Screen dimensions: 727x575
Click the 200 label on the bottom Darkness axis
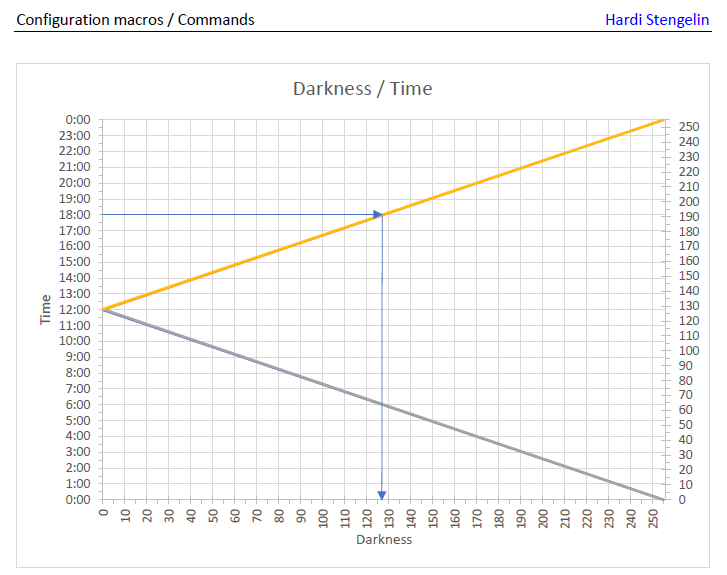pos(543,518)
